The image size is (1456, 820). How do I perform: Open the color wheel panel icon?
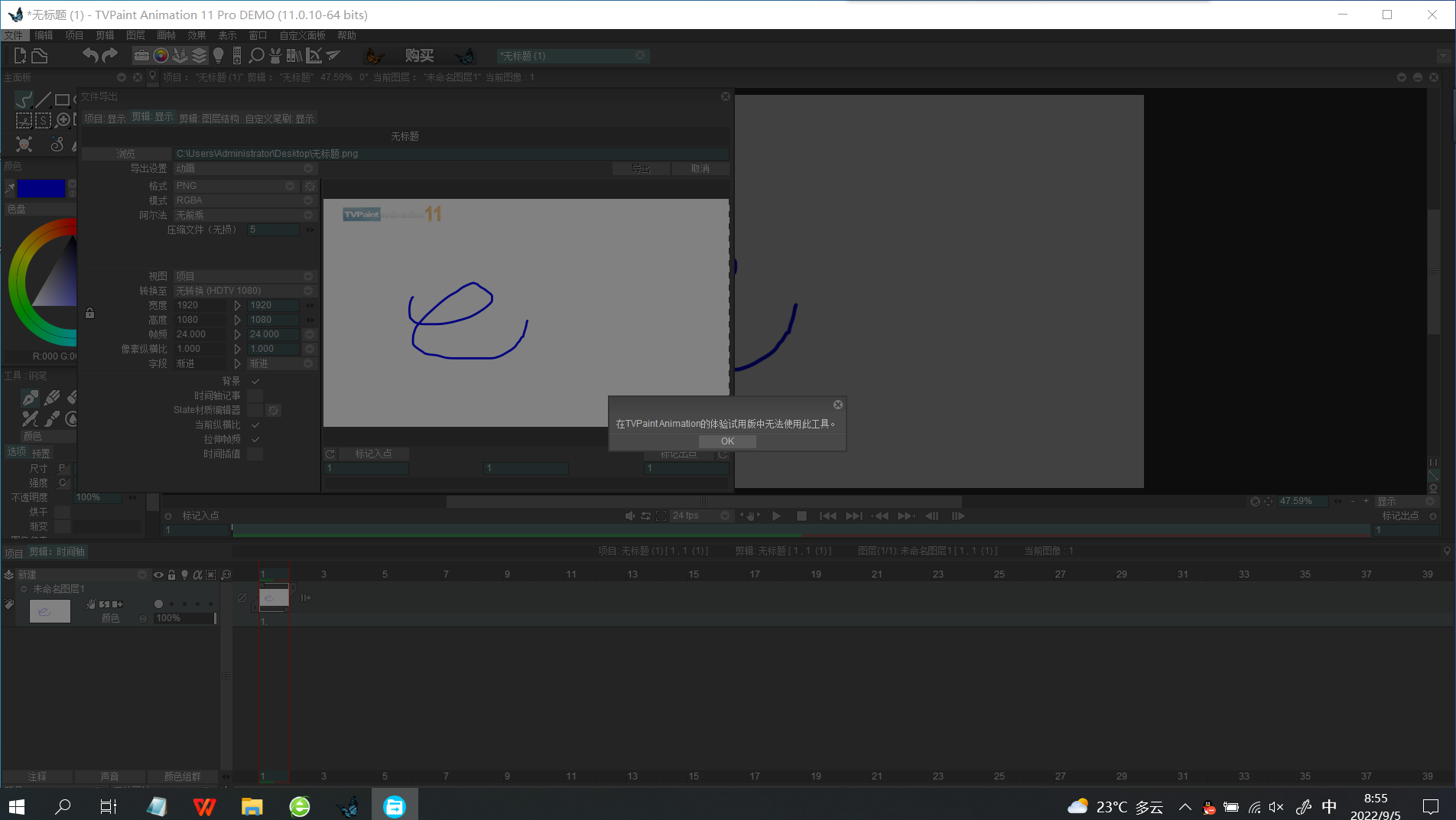[161, 56]
